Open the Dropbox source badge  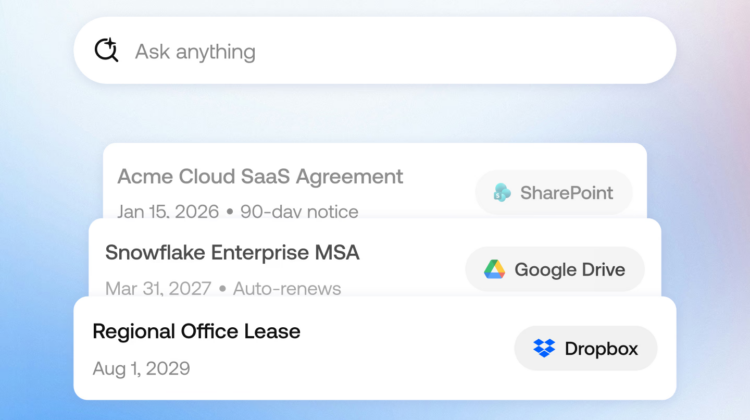585,348
